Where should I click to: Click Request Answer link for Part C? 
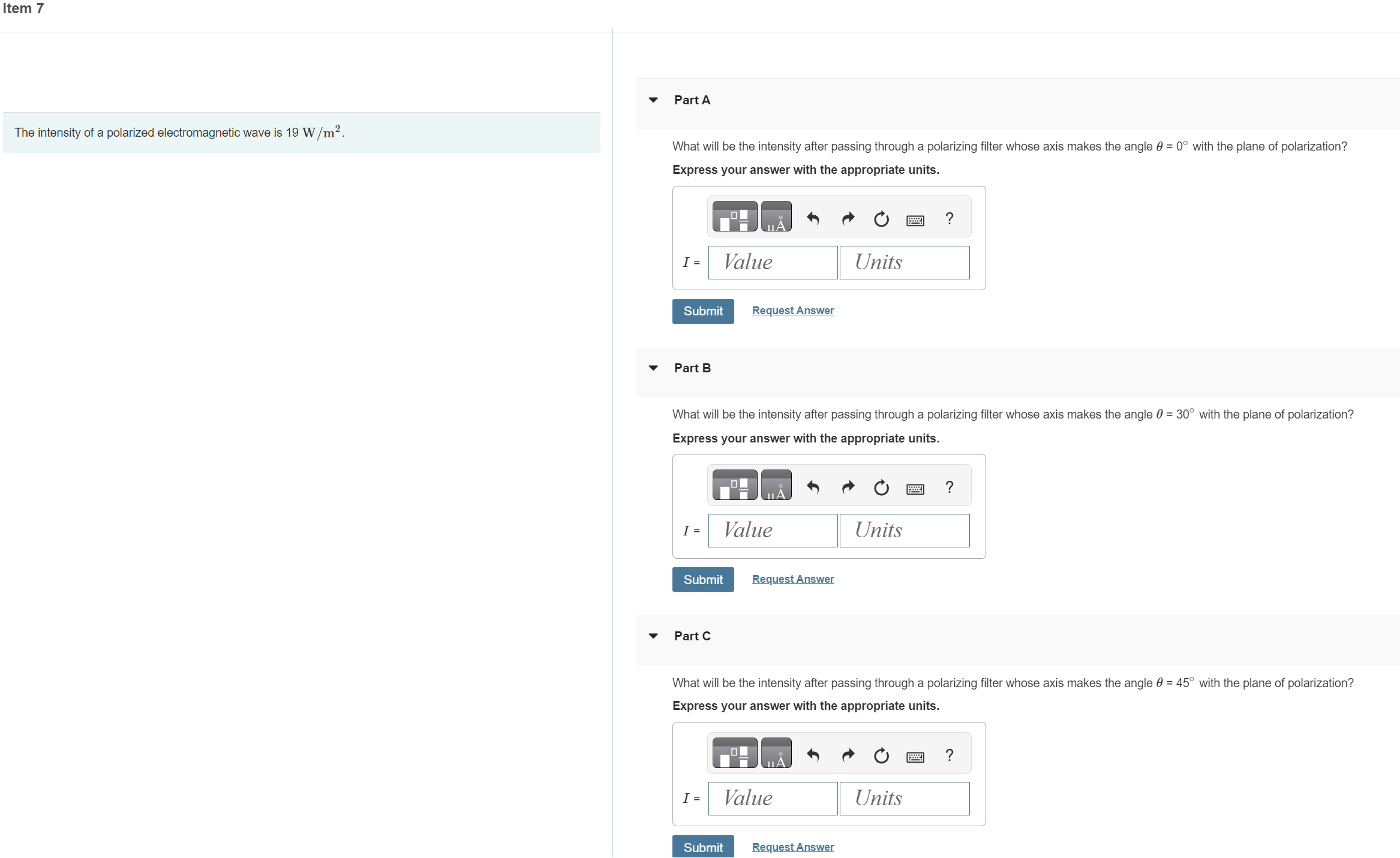coord(792,847)
